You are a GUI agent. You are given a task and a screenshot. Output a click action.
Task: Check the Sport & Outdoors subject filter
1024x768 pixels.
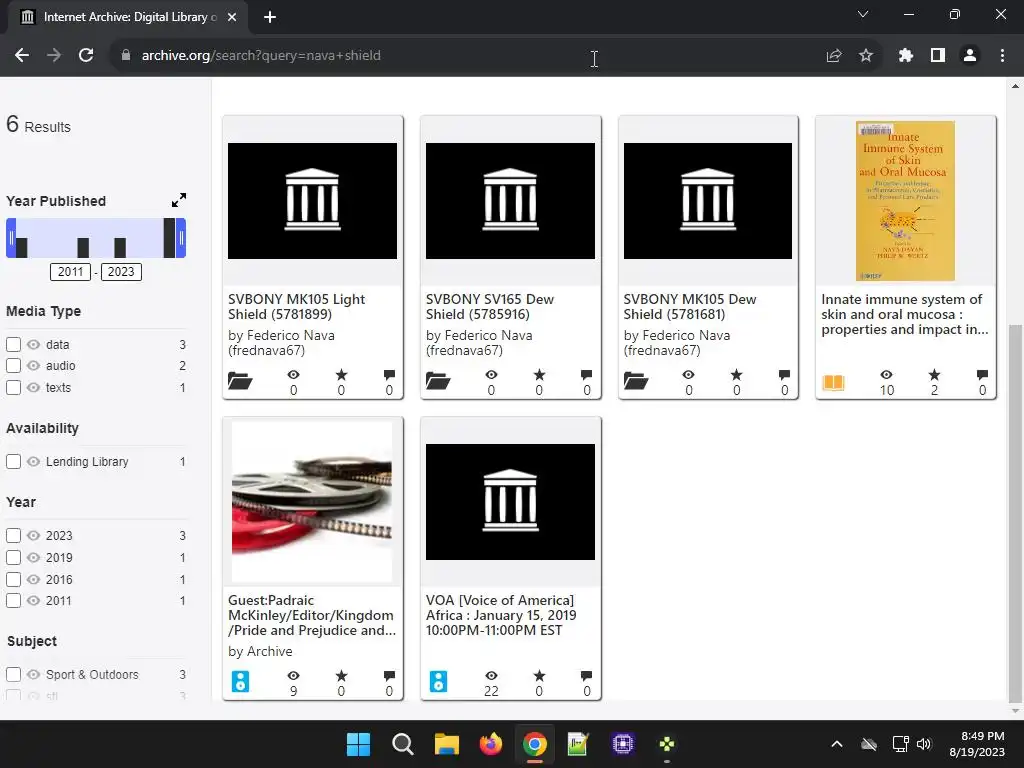click(x=13, y=675)
